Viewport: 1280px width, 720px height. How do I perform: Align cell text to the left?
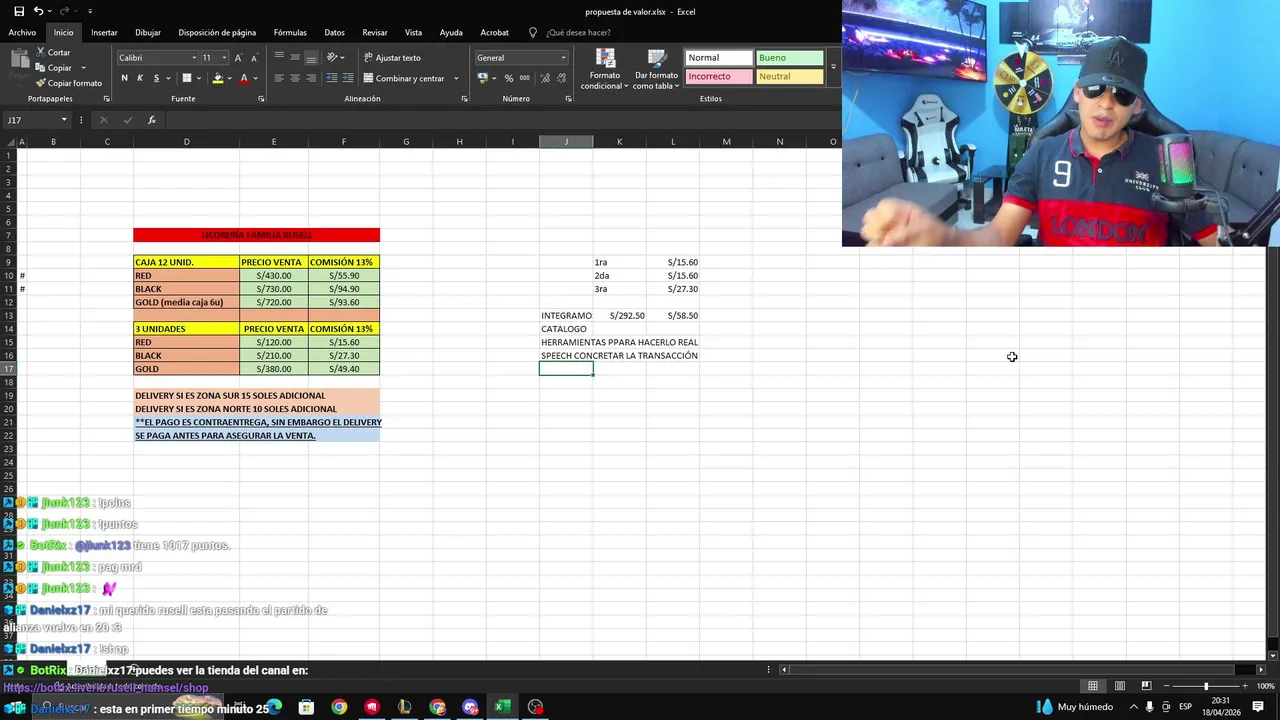(x=279, y=78)
